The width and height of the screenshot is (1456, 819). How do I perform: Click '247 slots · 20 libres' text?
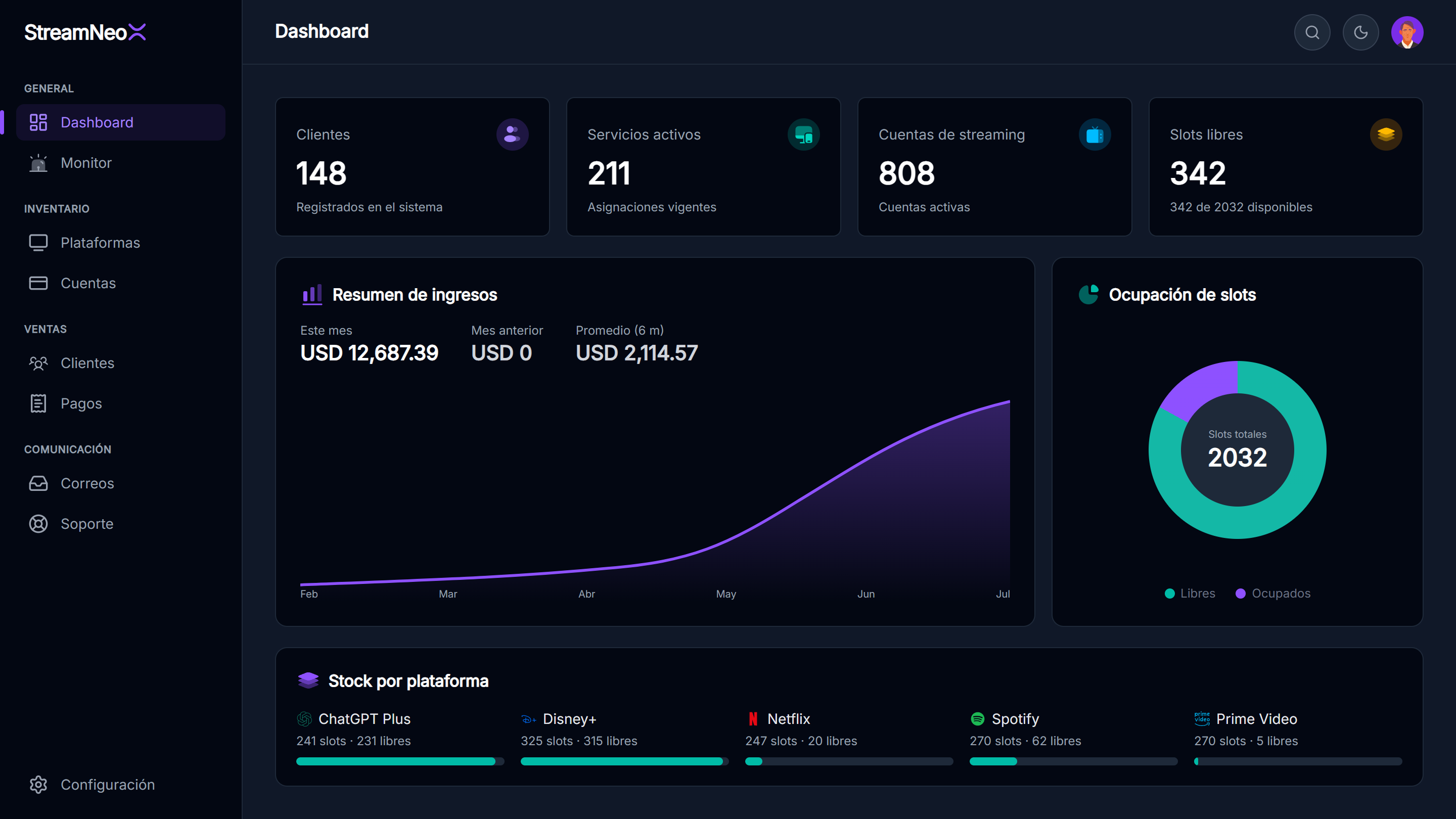801,741
